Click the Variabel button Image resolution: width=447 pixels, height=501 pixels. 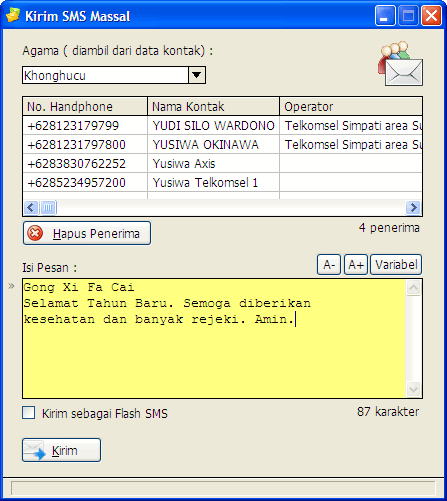396,265
